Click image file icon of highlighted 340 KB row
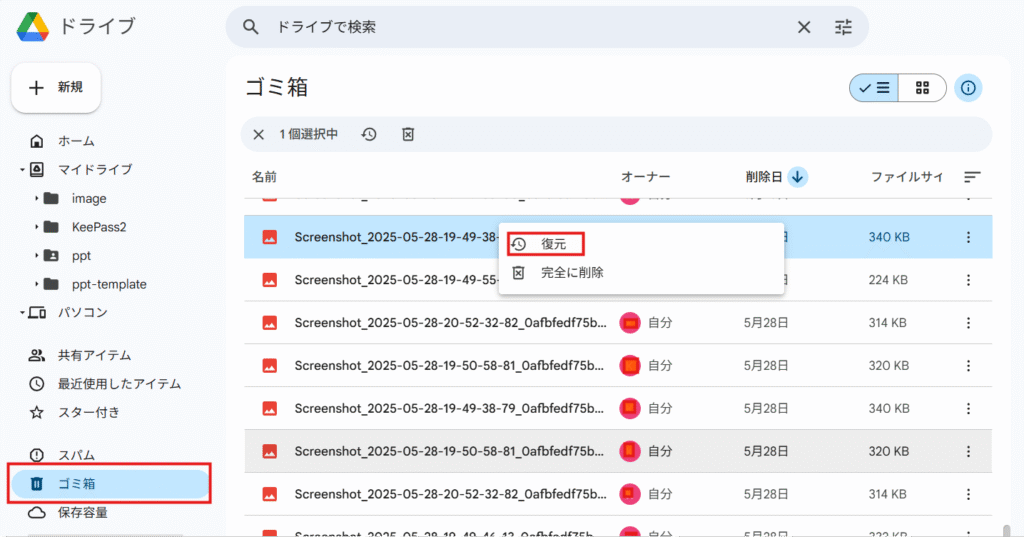1024x537 pixels. [x=269, y=237]
